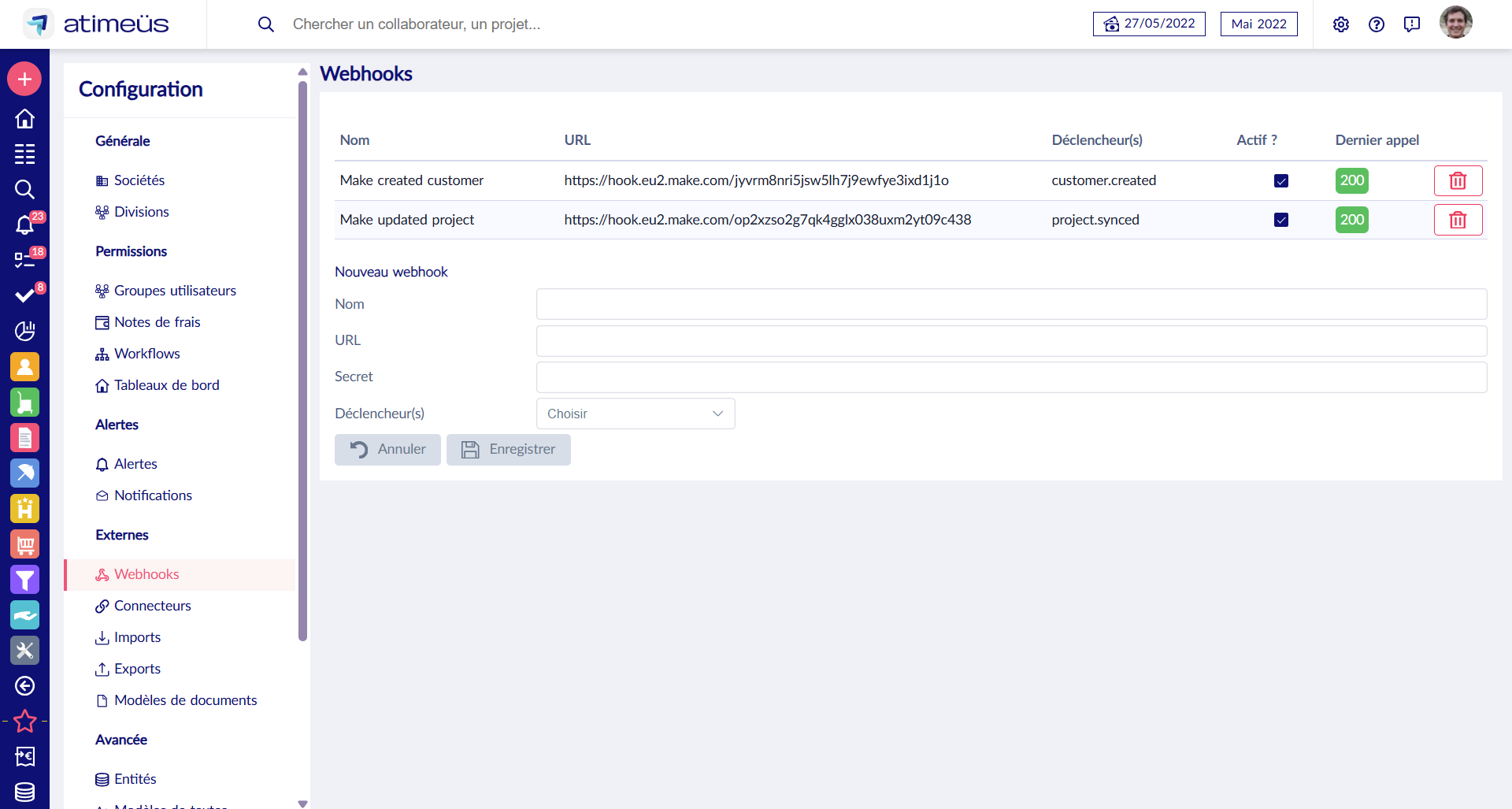Image resolution: width=1512 pixels, height=809 pixels.
Task: Click the Enregistrer button
Action: point(508,450)
